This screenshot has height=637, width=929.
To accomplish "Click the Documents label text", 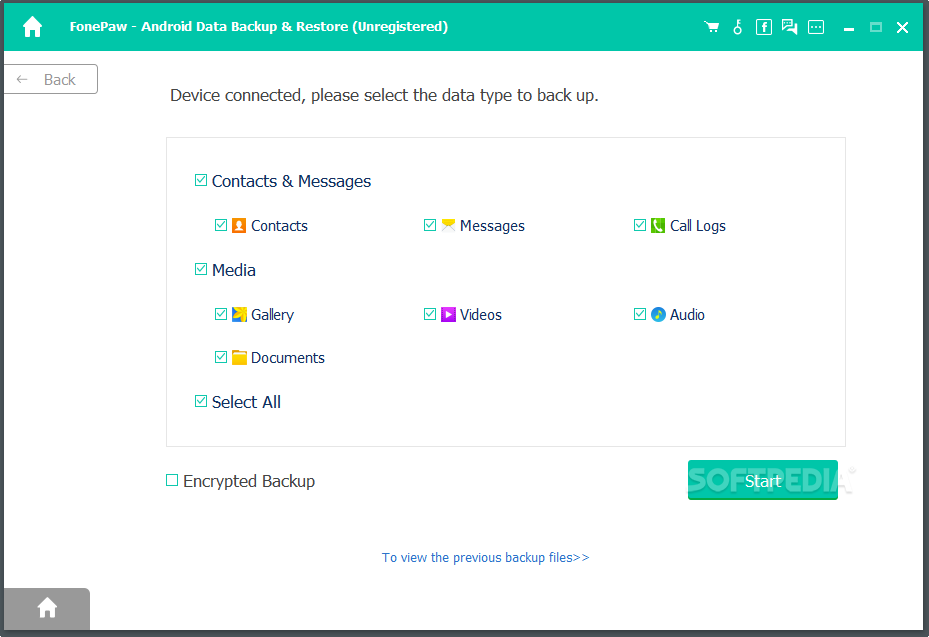I will coord(287,358).
